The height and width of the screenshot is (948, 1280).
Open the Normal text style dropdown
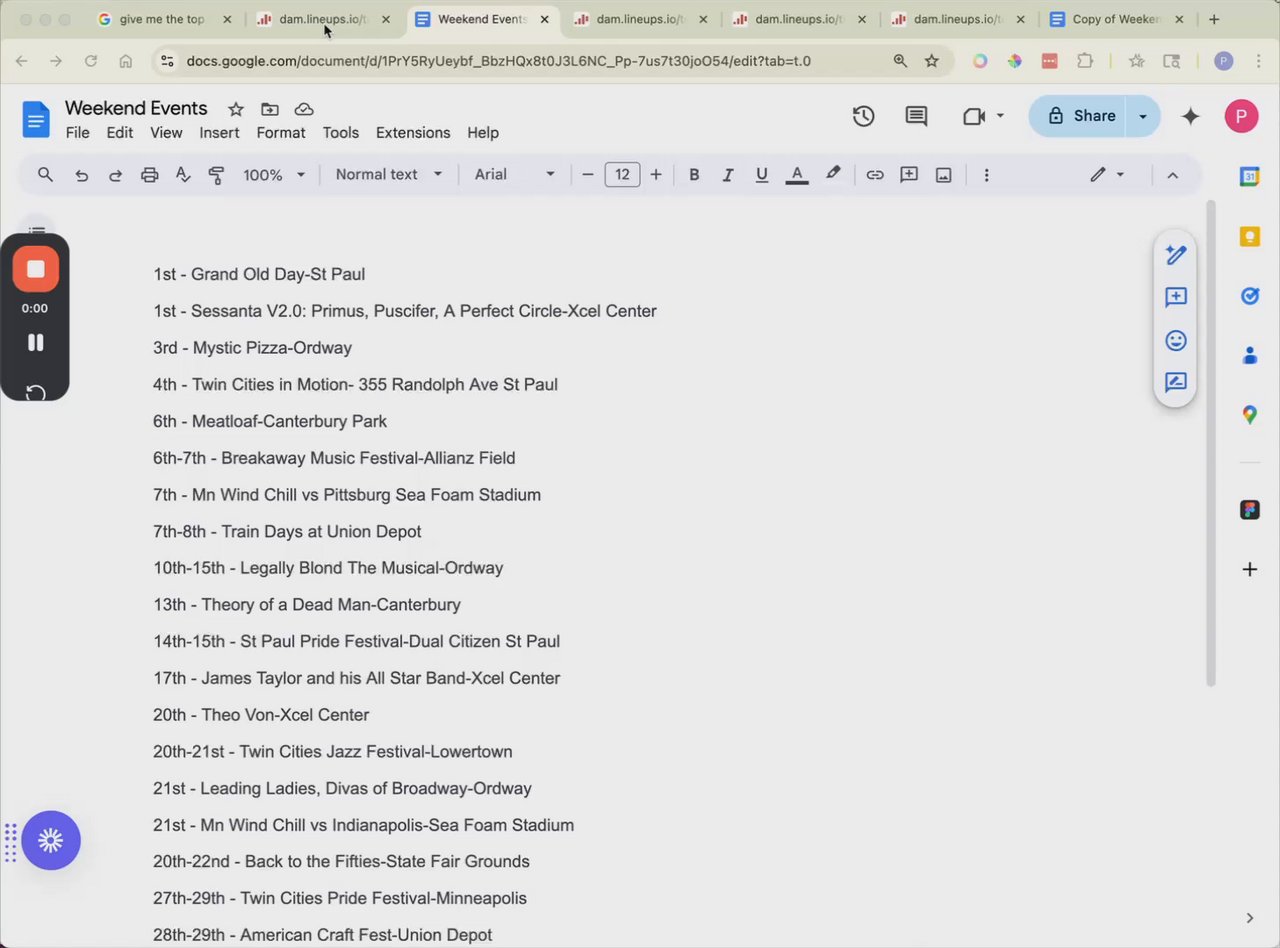(x=389, y=175)
